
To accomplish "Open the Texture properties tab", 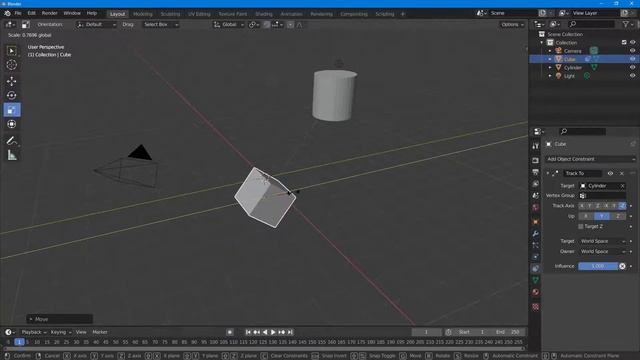I will click(x=536, y=307).
